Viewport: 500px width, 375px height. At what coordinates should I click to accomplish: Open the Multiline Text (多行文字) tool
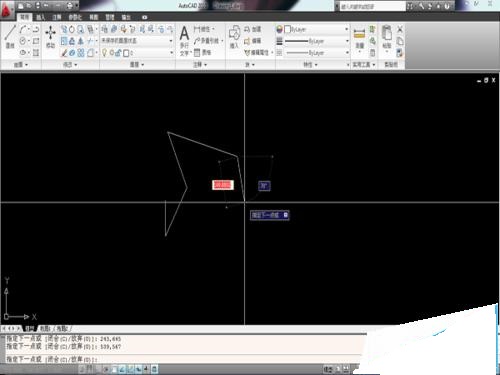[x=184, y=40]
